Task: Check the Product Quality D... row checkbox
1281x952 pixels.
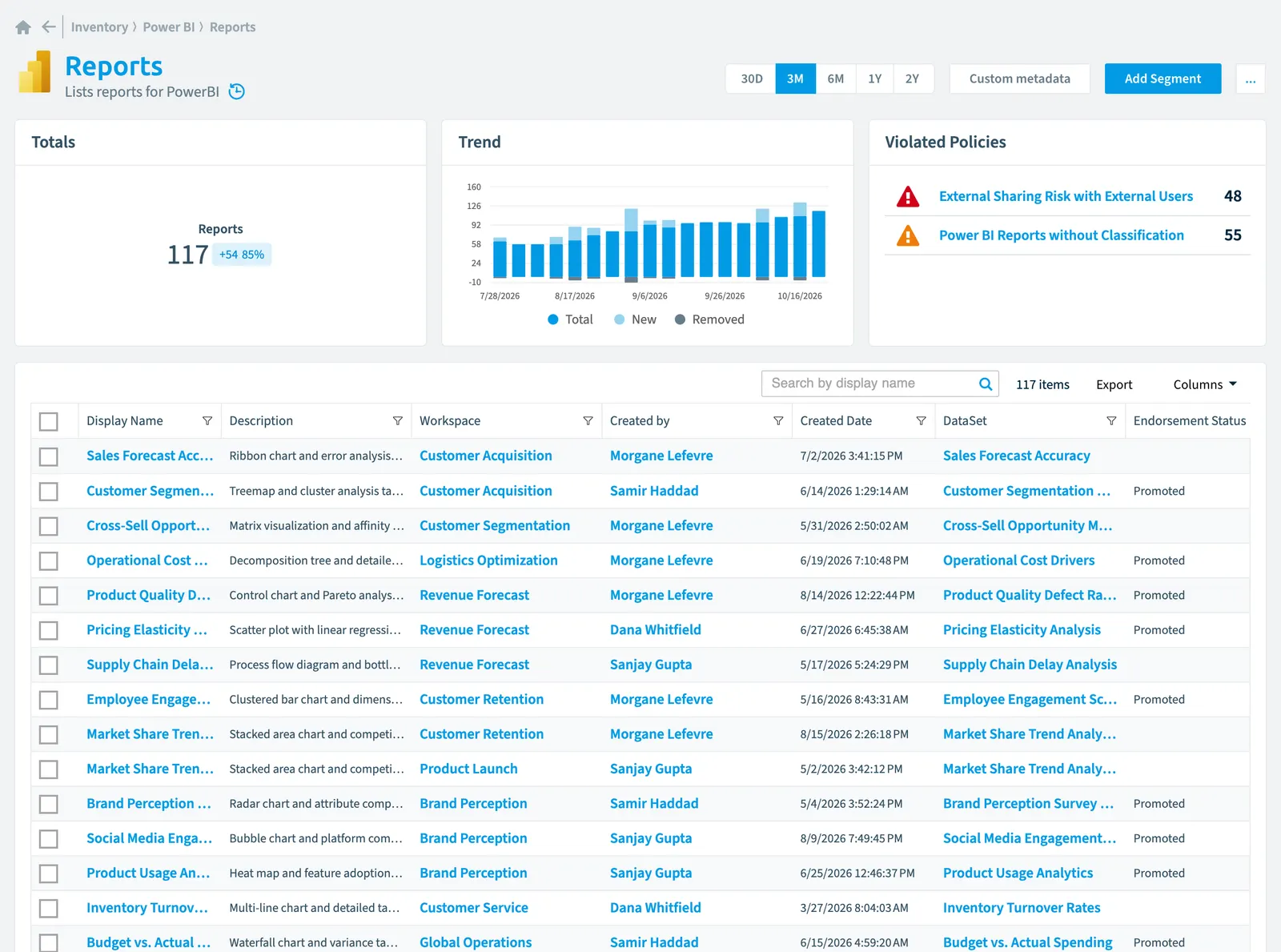Action: click(x=49, y=596)
